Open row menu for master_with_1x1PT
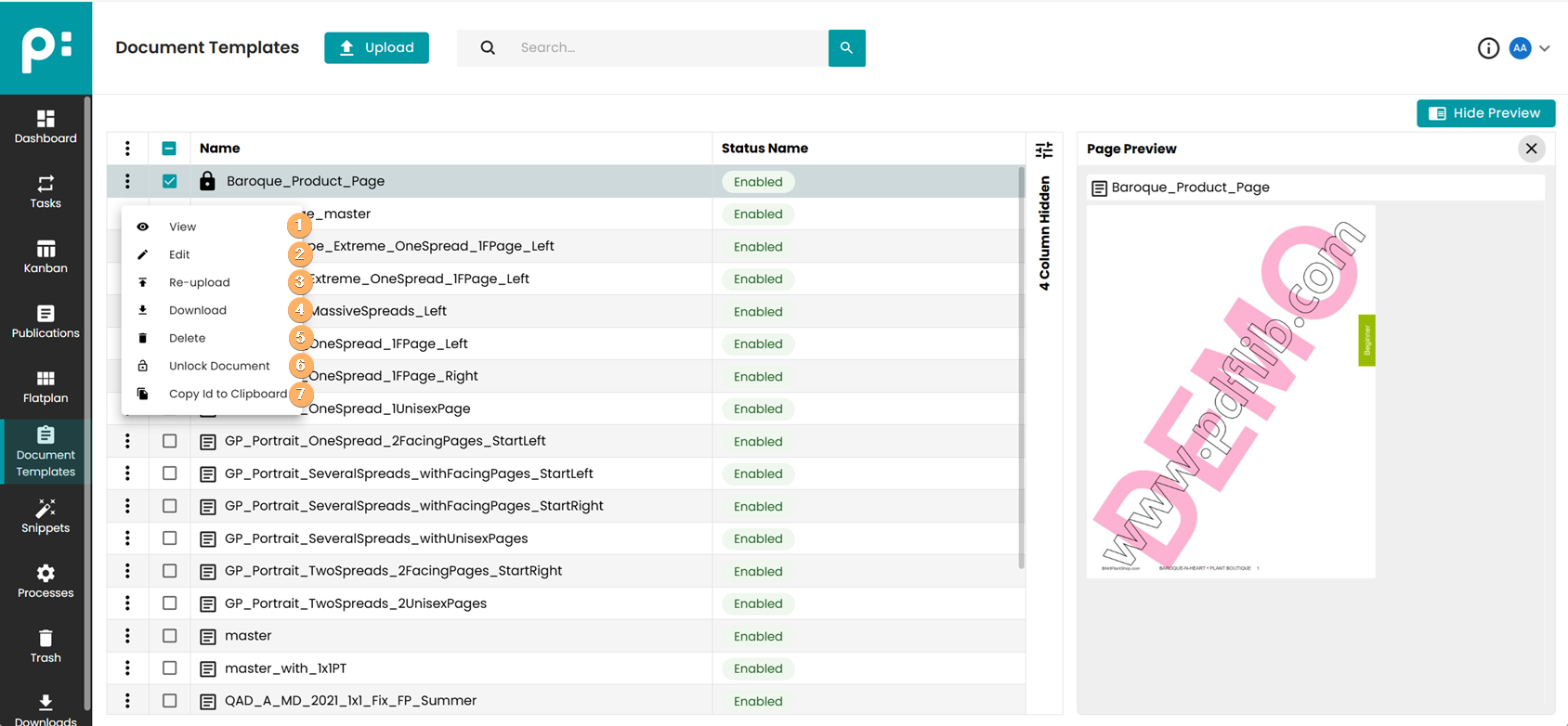The width and height of the screenshot is (1568, 726). tap(127, 668)
